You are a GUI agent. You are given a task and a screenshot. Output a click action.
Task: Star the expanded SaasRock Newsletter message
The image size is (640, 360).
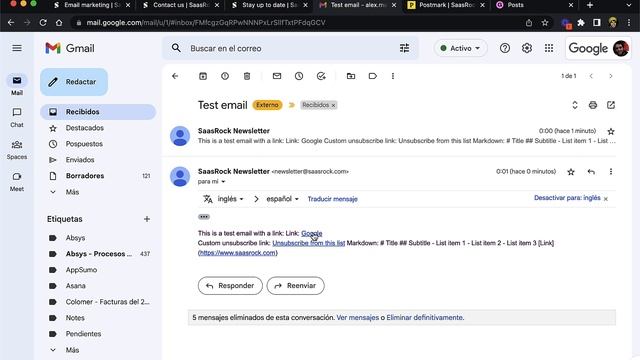tap(571, 172)
